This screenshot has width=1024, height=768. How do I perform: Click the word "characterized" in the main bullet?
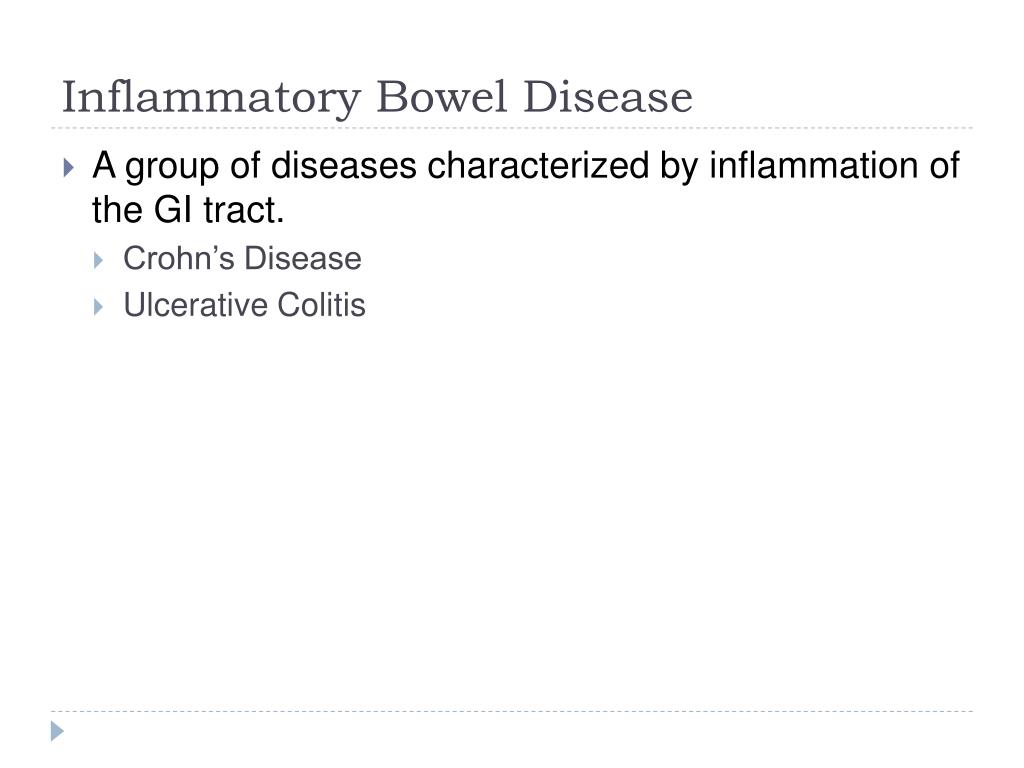pos(538,165)
